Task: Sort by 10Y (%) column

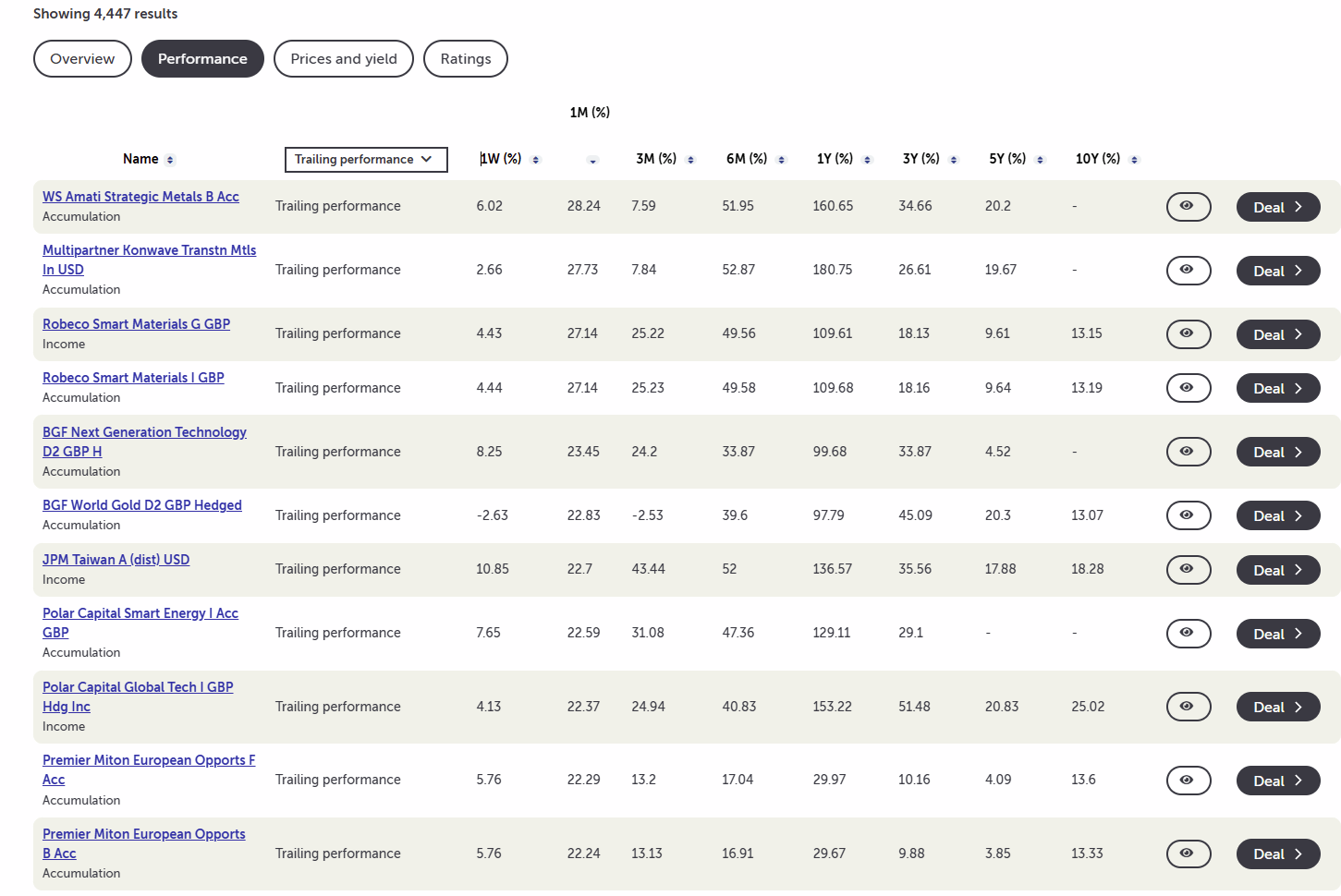Action: [1134, 160]
